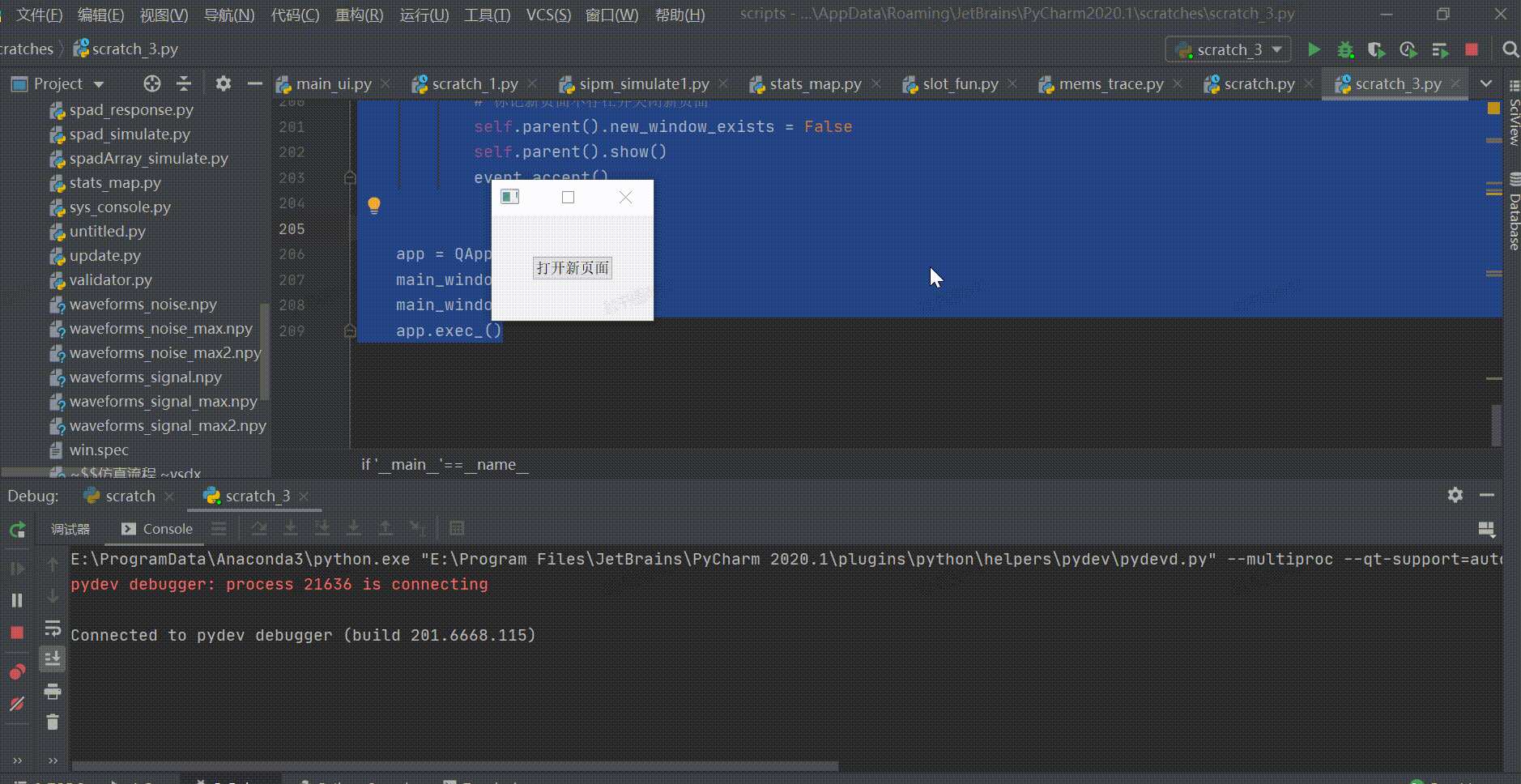Toggle scroll-to-end in the console
1521x784 pixels.
coord(53,658)
